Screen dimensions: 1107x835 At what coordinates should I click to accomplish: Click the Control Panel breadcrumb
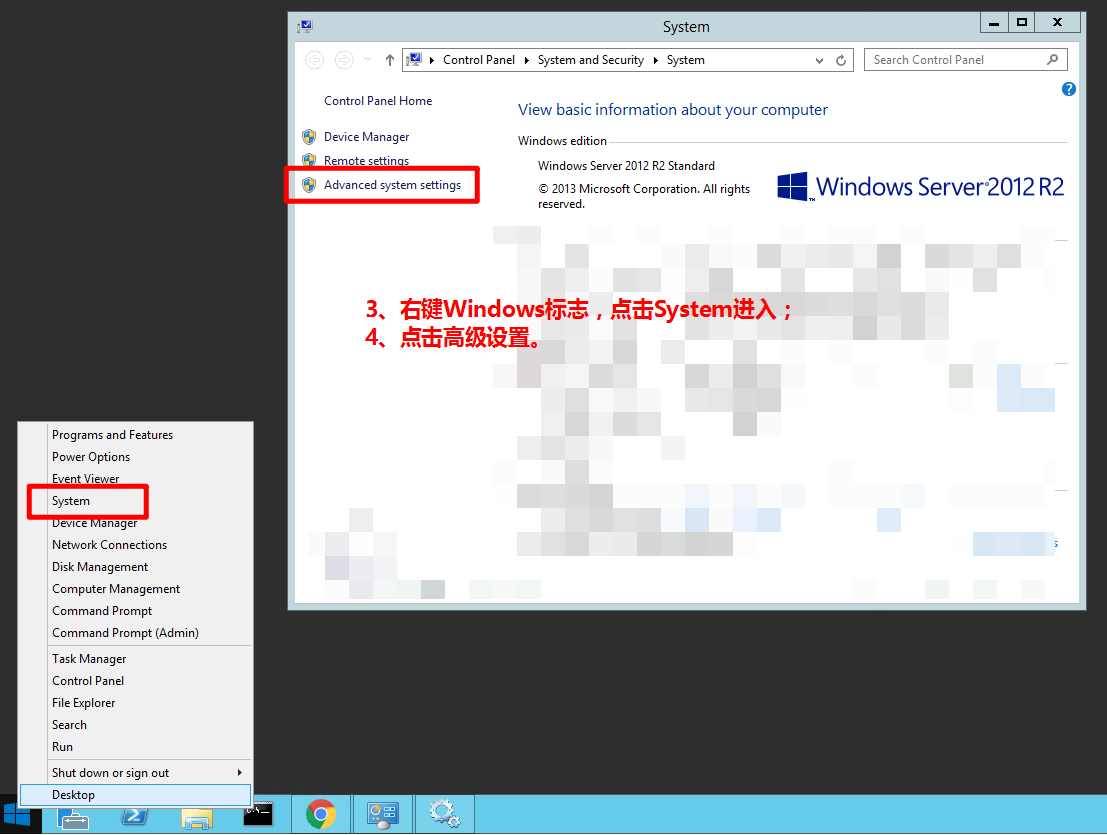(479, 60)
